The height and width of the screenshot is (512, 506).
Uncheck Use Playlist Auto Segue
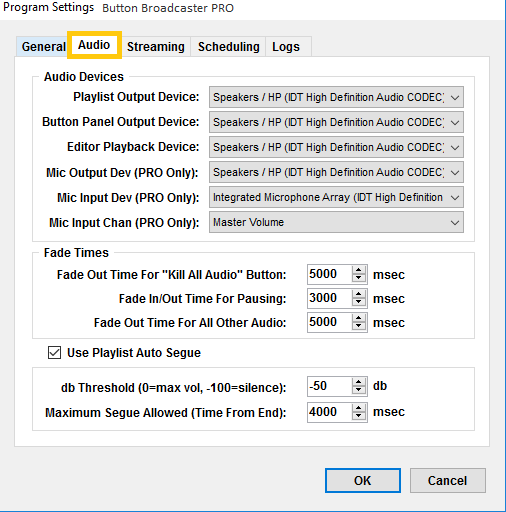pos(54,352)
